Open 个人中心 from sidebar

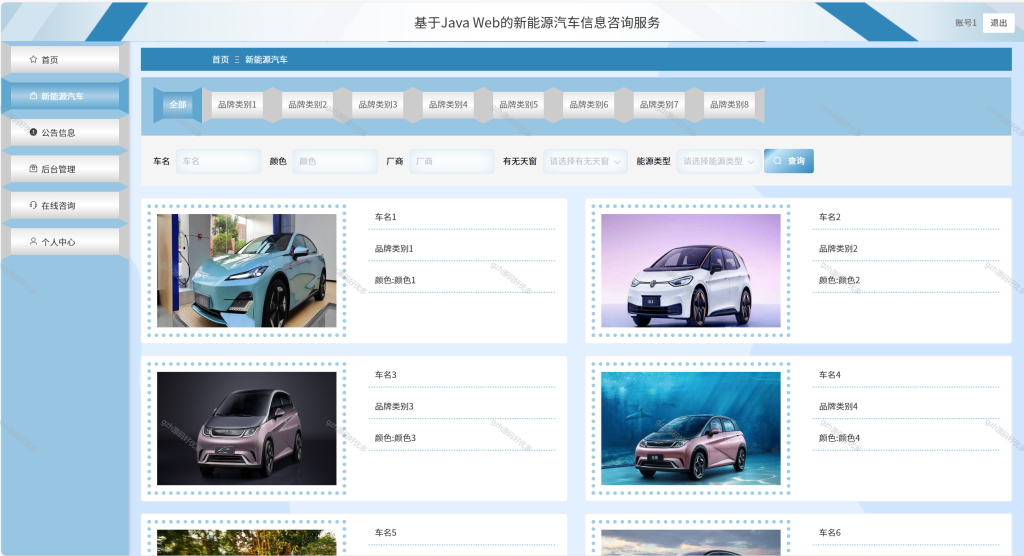[x=65, y=242]
